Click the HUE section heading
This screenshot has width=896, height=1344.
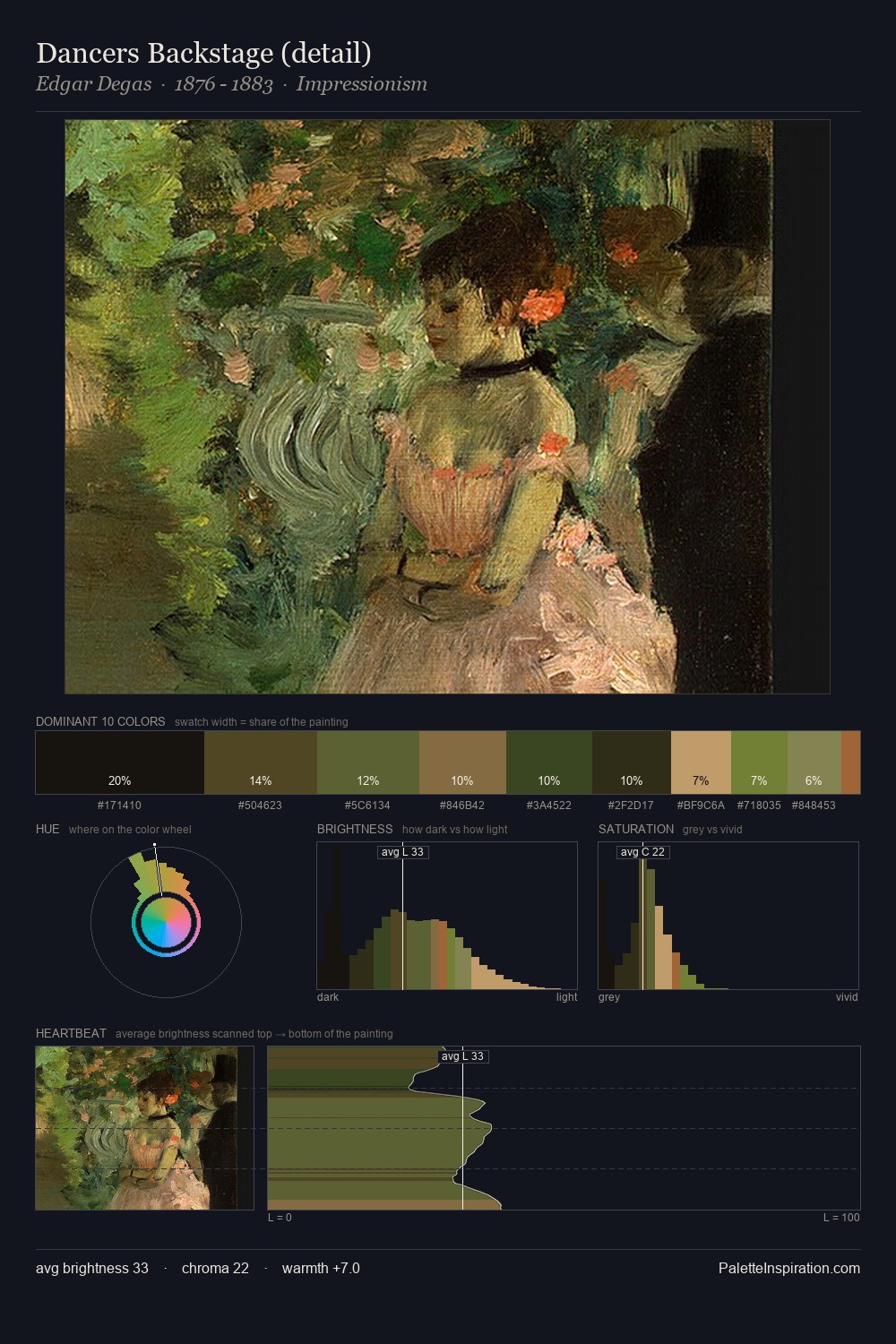coord(47,829)
